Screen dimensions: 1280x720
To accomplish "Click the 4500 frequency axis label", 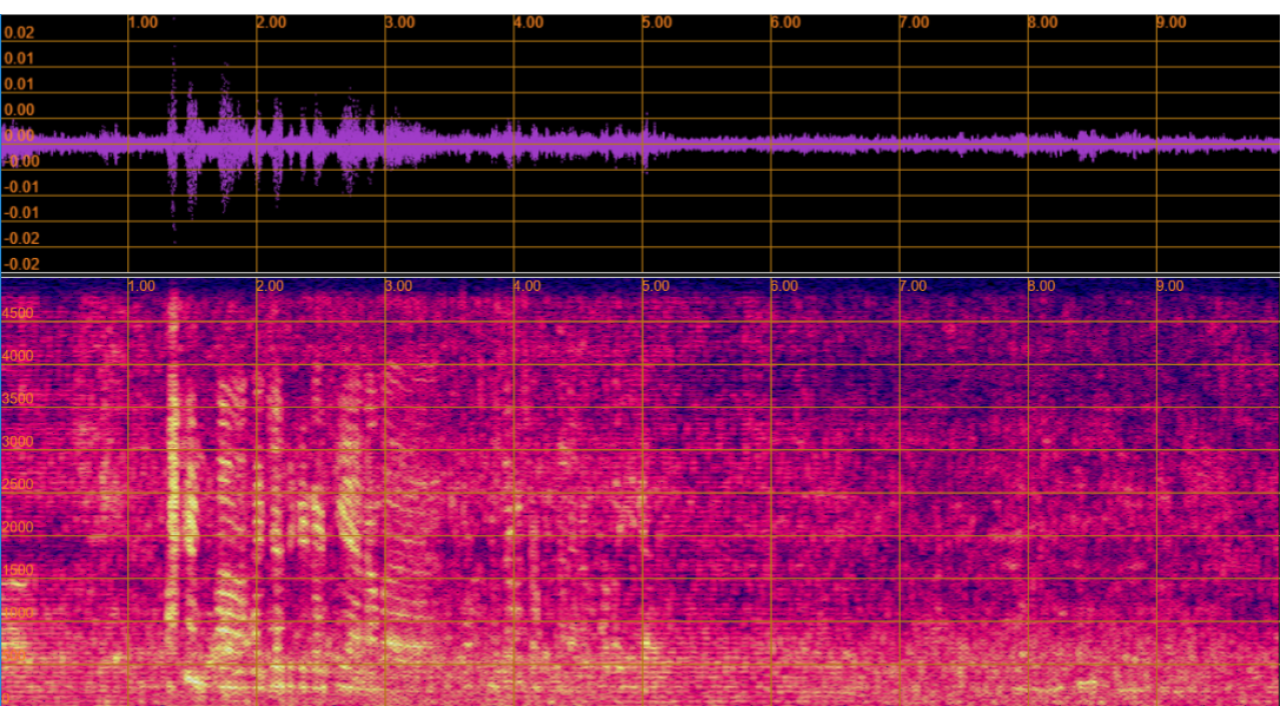I will pos(19,313).
